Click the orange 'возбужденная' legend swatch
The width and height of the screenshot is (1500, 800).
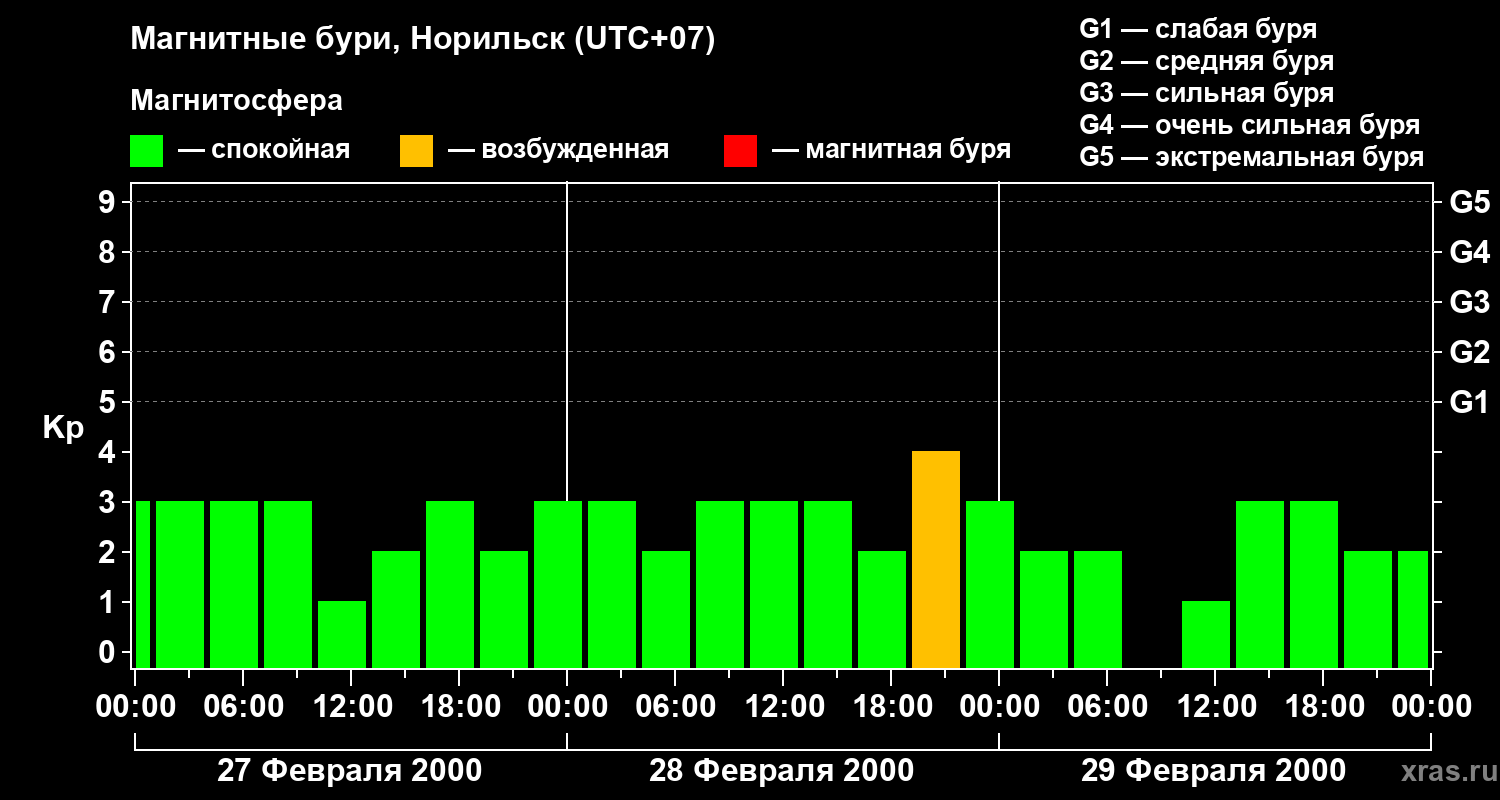click(x=416, y=151)
